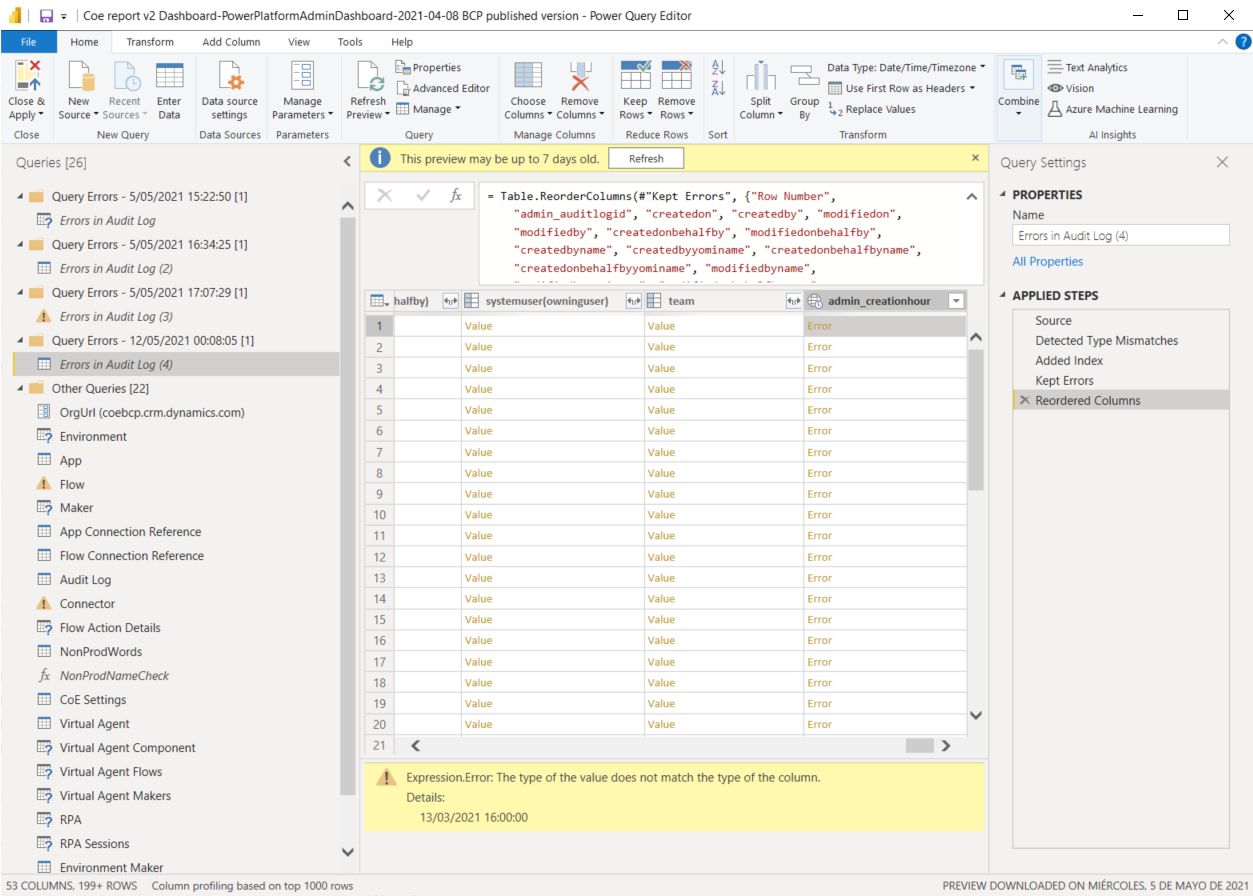Switch to the Transform ribbon tab
Screen dimensions: 1253x896
tap(150, 42)
